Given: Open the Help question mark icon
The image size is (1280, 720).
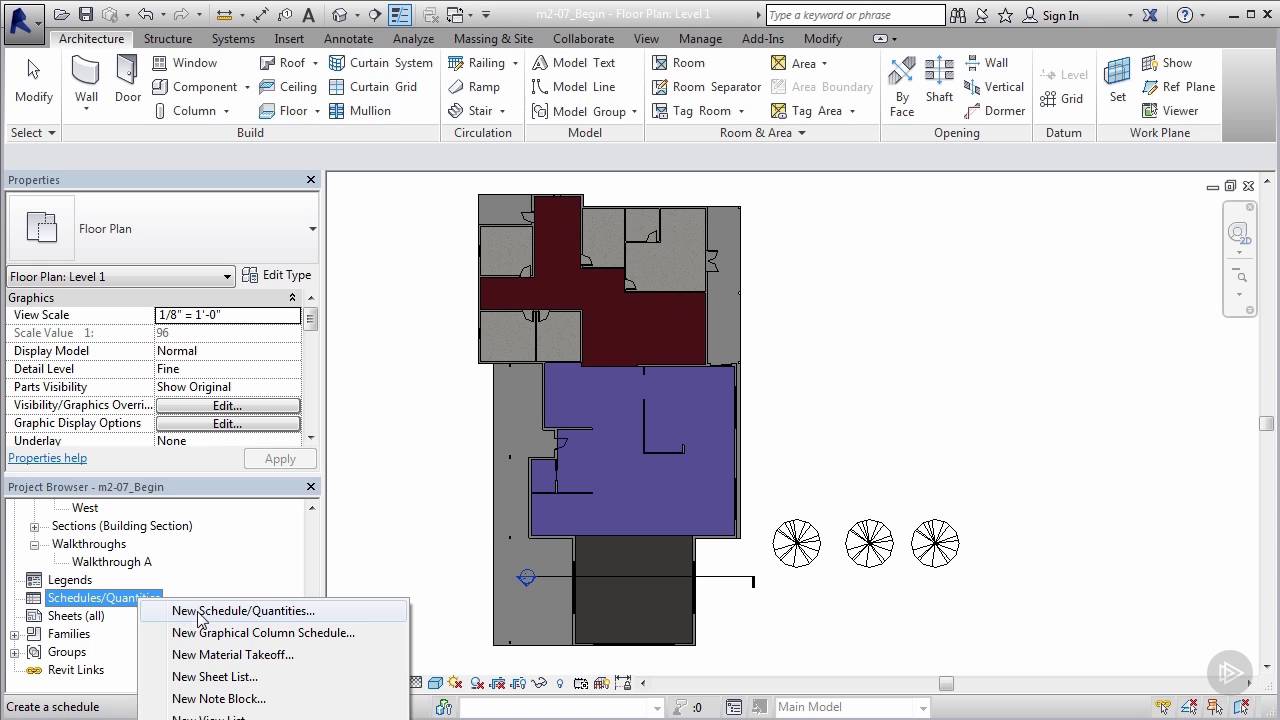Looking at the screenshot, I should click(1185, 15).
